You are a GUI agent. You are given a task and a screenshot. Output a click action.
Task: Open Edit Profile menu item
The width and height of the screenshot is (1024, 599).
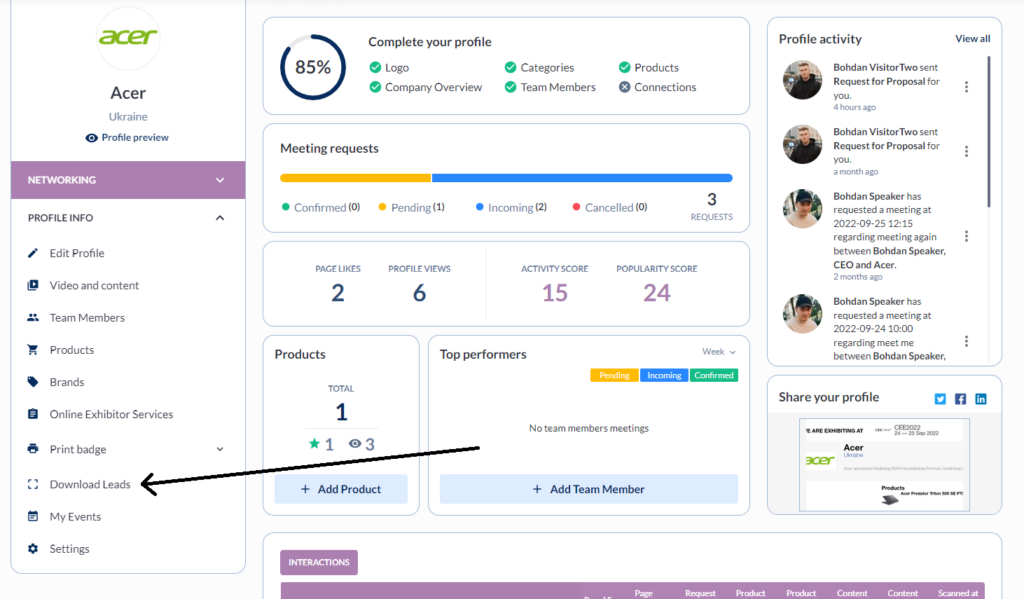[x=77, y=253]
